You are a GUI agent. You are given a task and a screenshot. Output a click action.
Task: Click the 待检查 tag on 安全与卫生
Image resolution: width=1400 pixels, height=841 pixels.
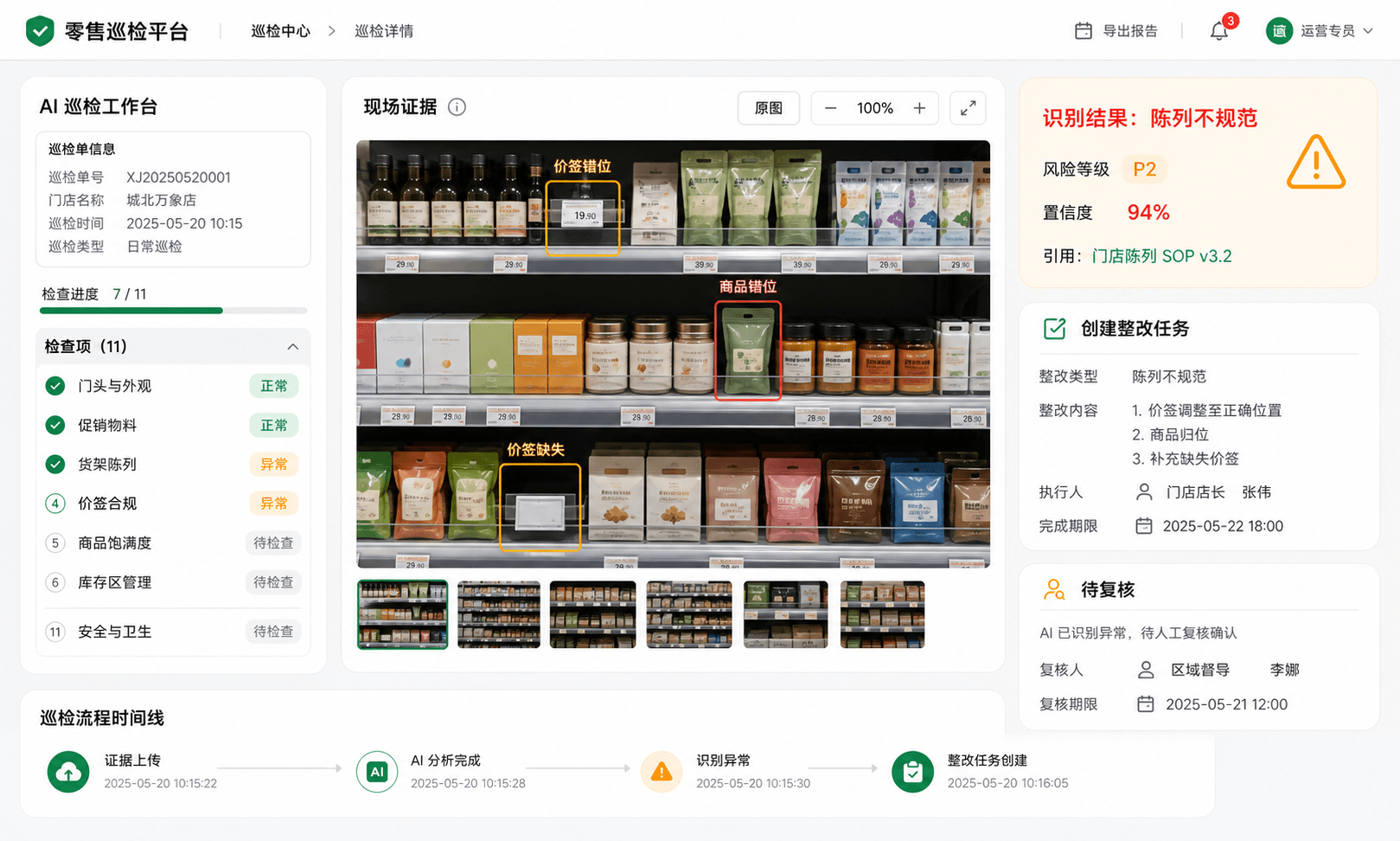[273, 632]
